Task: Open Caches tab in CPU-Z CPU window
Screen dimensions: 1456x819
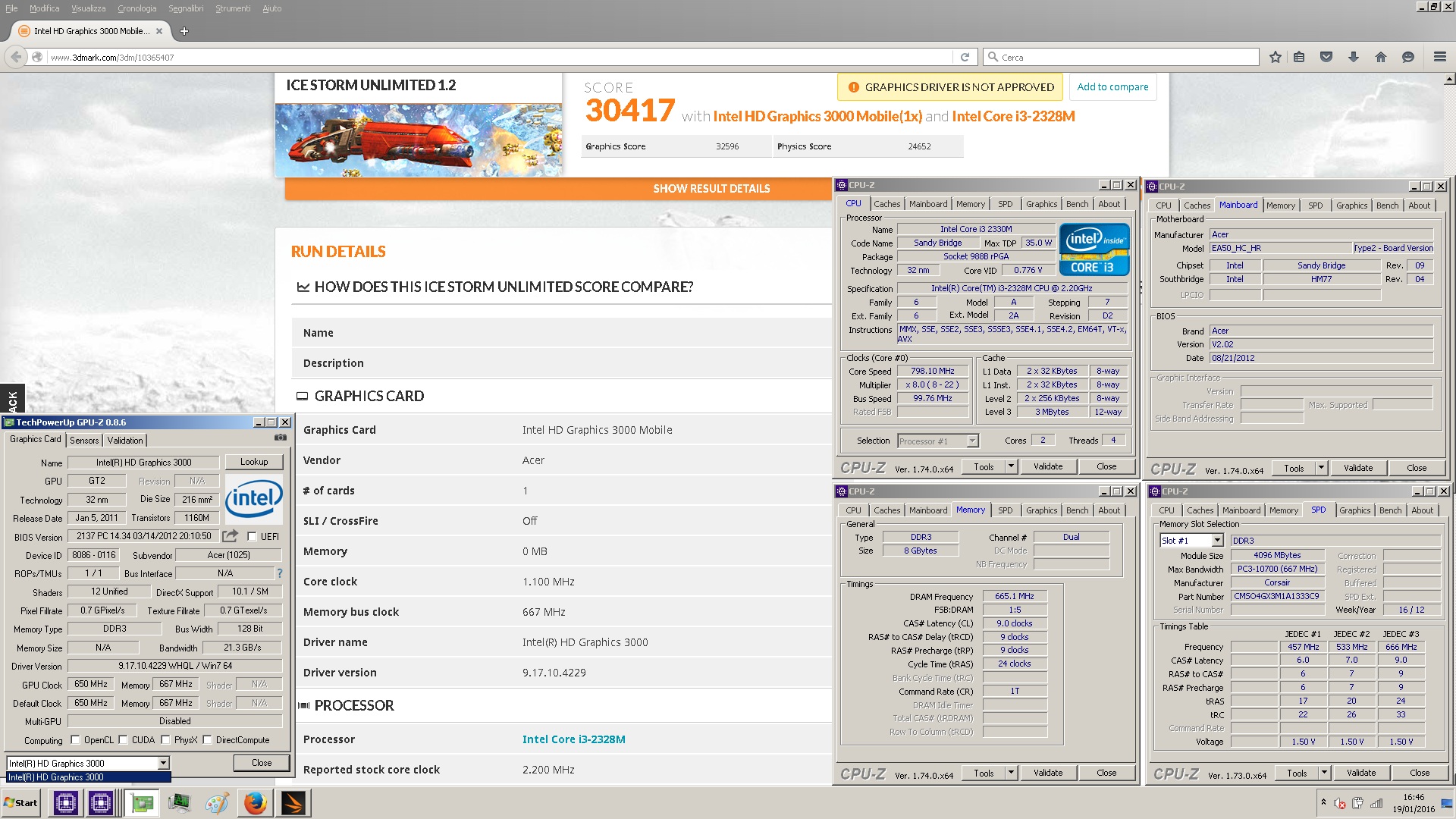Action: pyautogui.click(x=886, y=204)
